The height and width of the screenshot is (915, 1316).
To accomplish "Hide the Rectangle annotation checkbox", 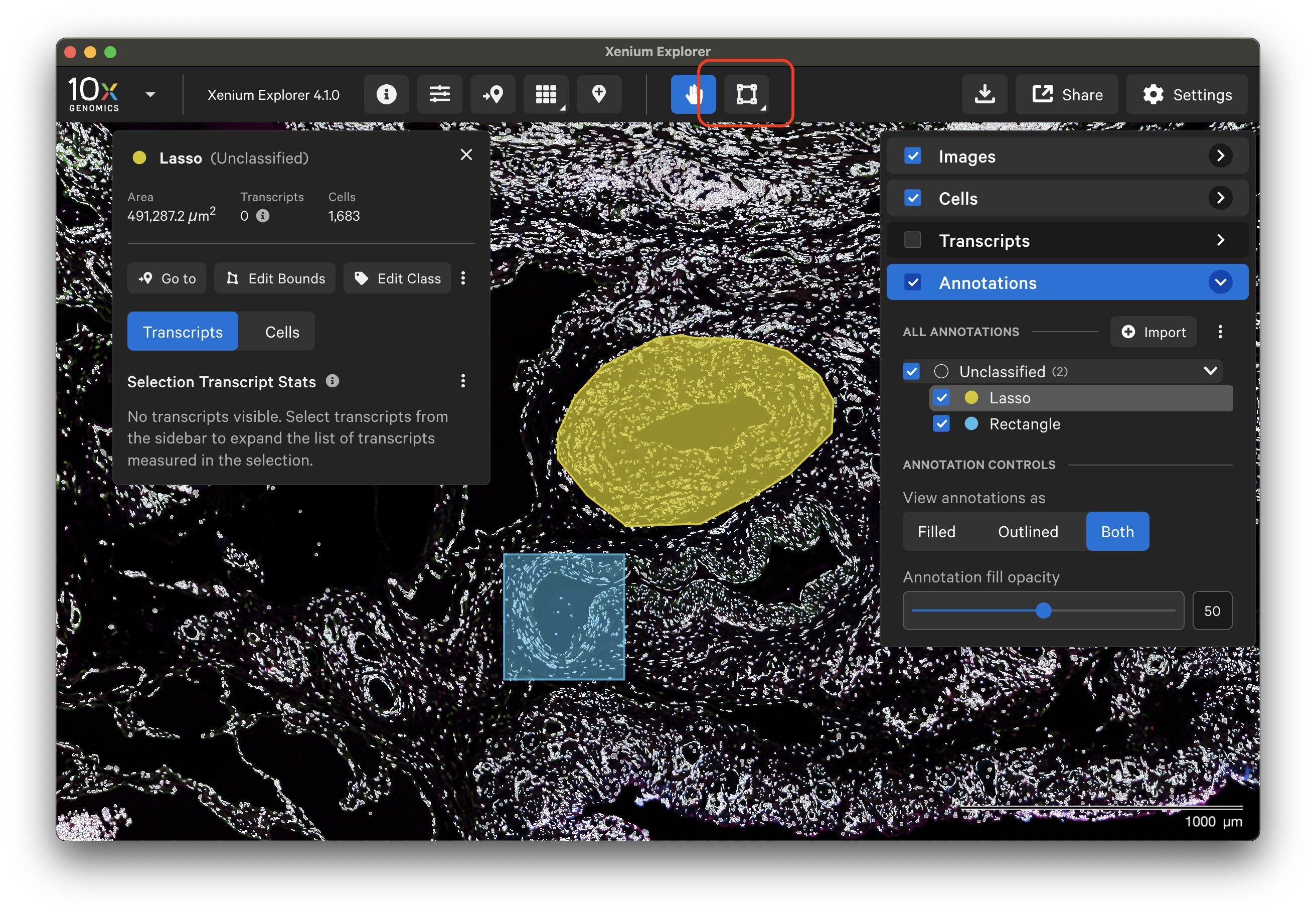I will [941, 424].
